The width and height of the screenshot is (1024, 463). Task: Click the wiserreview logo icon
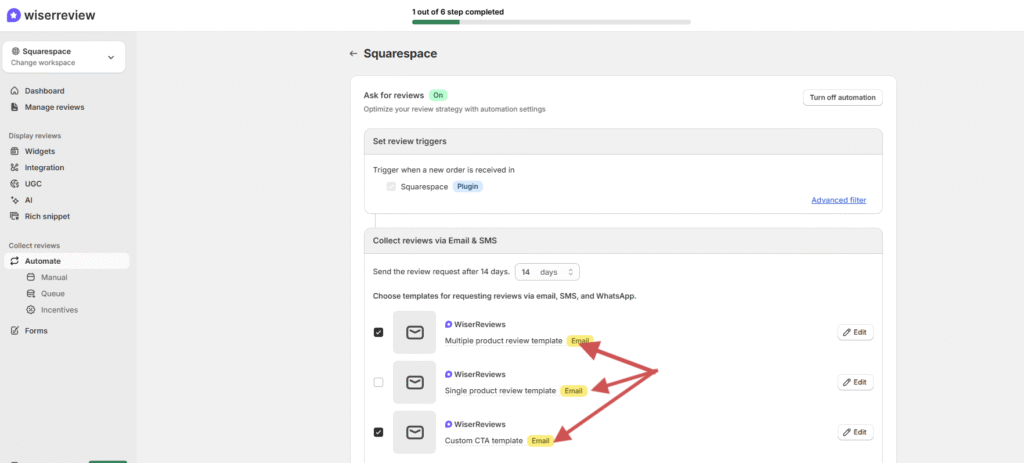(13, 15)
